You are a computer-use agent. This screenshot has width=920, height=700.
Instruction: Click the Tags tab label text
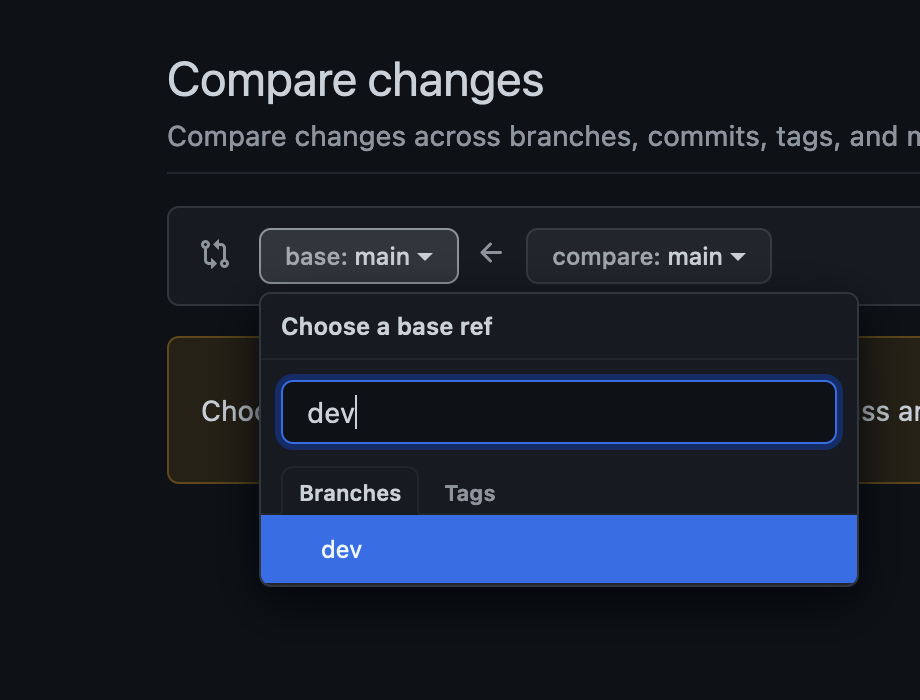[469, 493]
